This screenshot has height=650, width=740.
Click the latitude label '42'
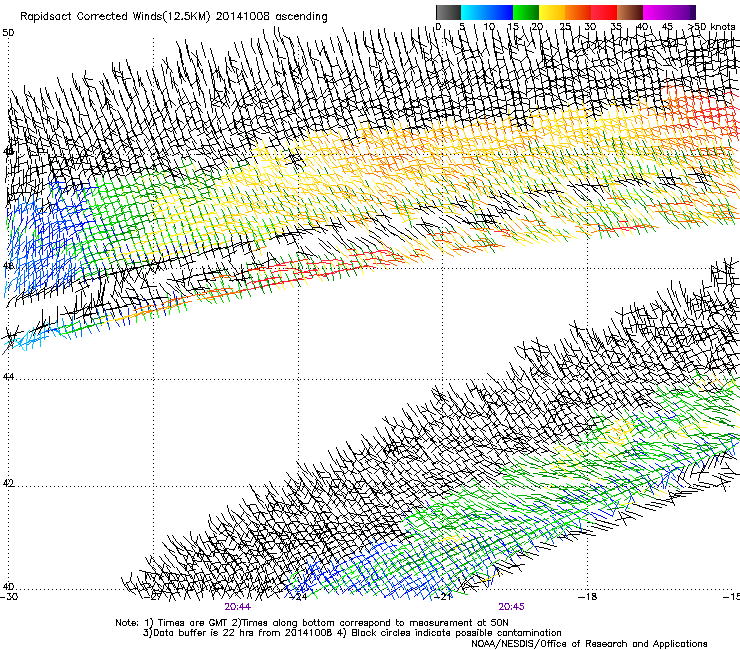[8, 483]
